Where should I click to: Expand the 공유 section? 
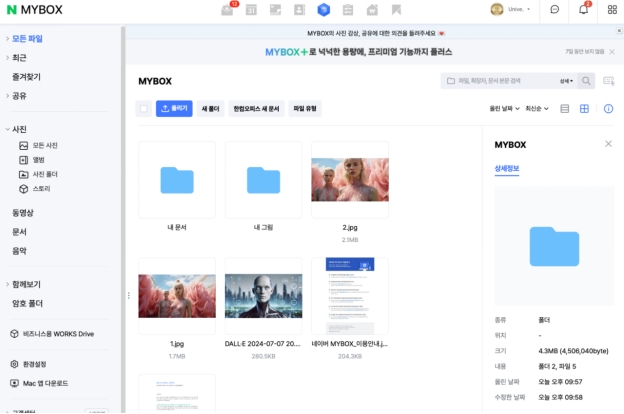point(8,96)
